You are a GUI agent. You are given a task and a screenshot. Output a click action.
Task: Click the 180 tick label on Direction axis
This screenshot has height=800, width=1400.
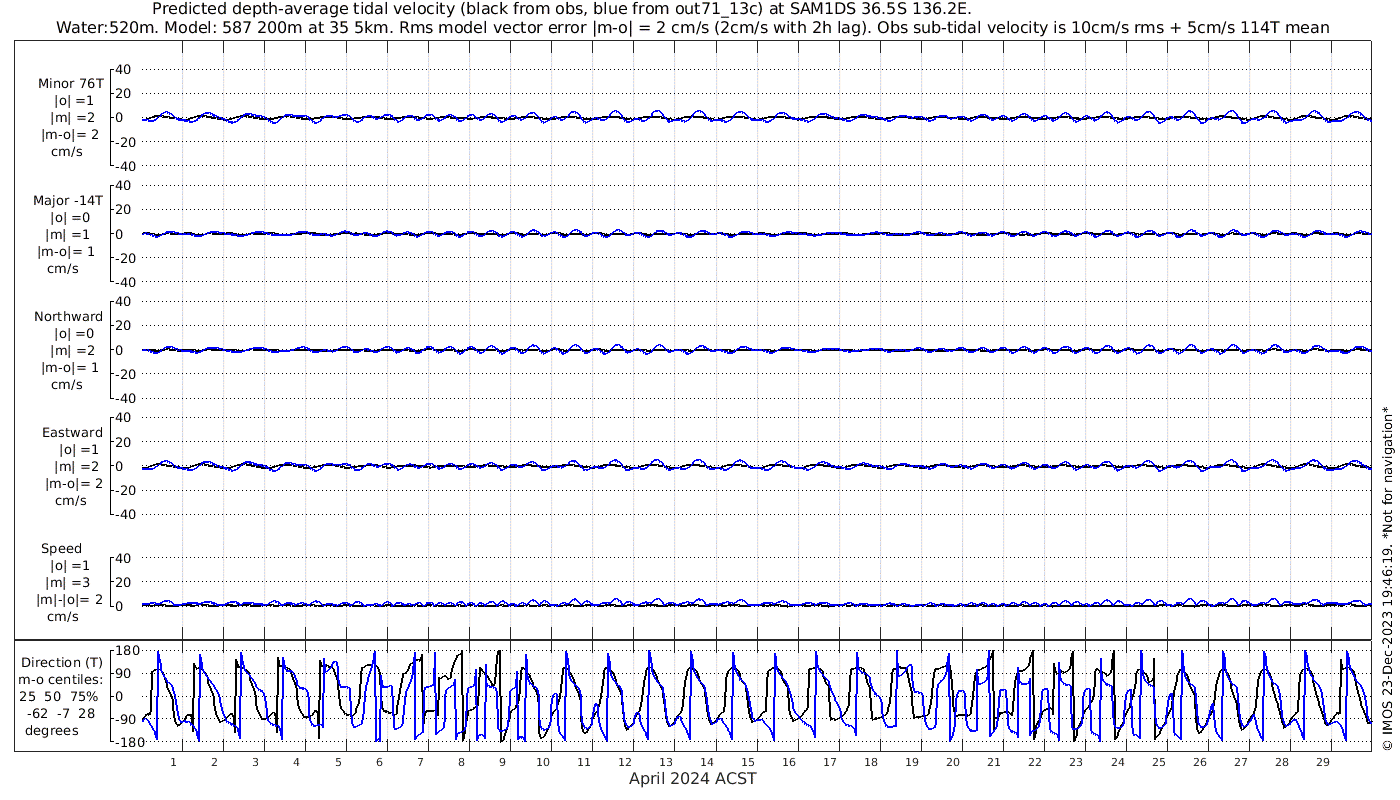click(126, 650)
